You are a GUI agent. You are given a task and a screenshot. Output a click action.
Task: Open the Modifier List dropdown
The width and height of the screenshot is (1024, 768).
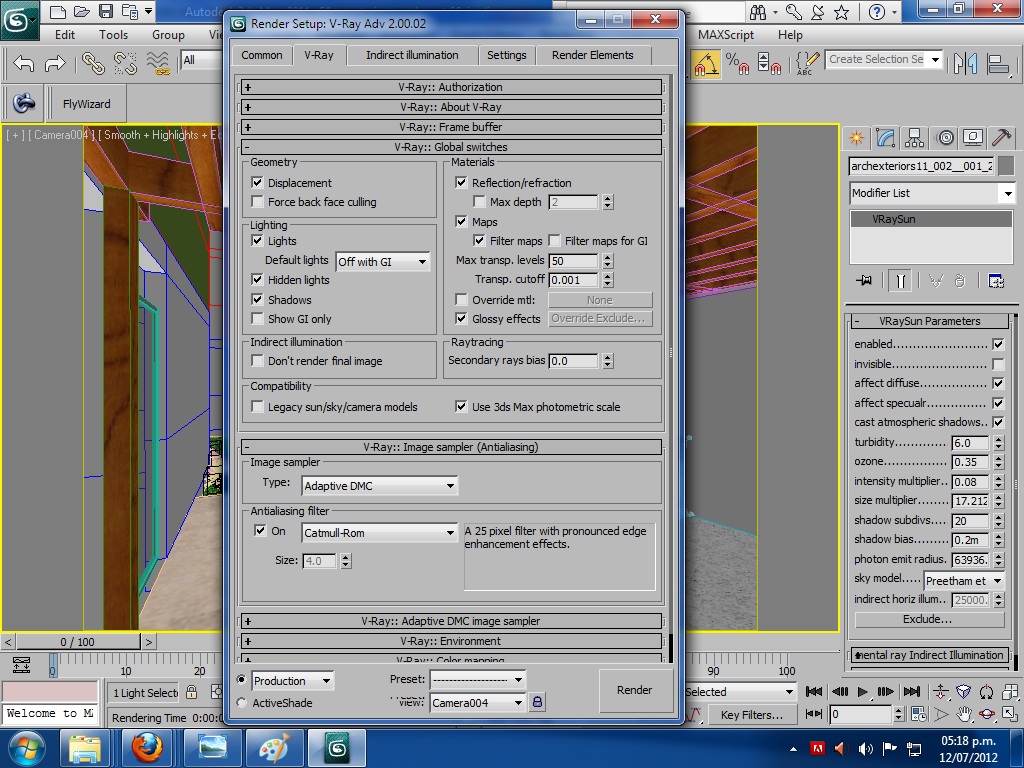point(932,193)
